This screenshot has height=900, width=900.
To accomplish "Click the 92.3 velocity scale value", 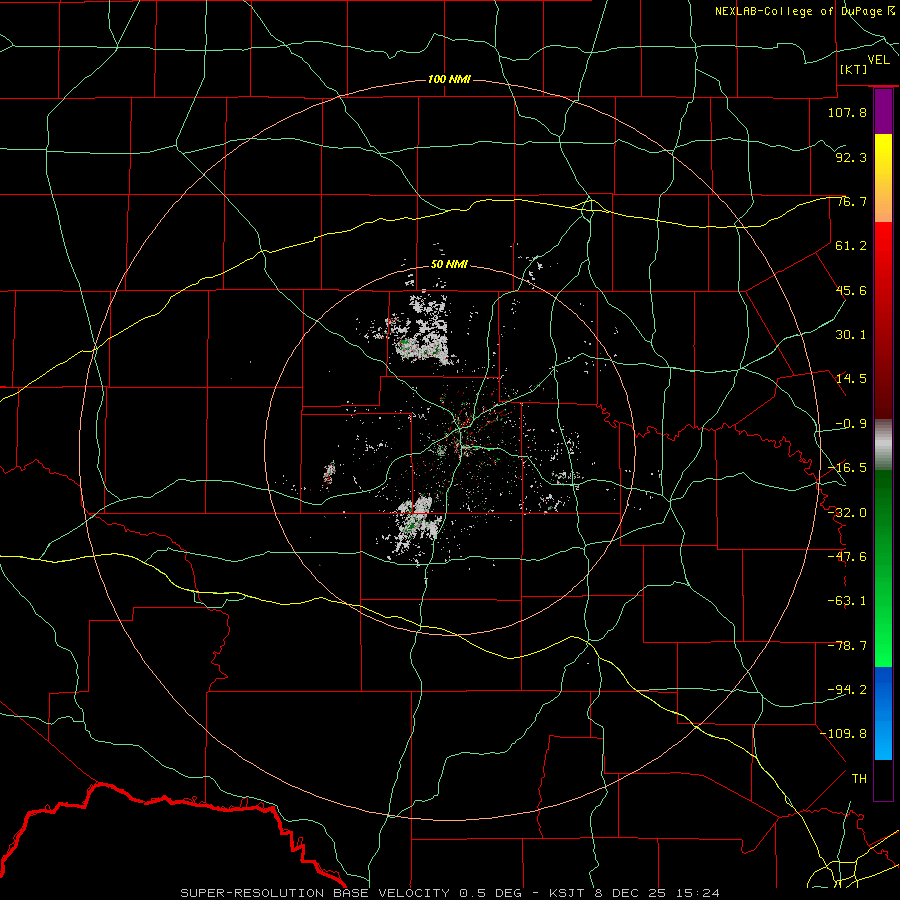I will point(851,157).
